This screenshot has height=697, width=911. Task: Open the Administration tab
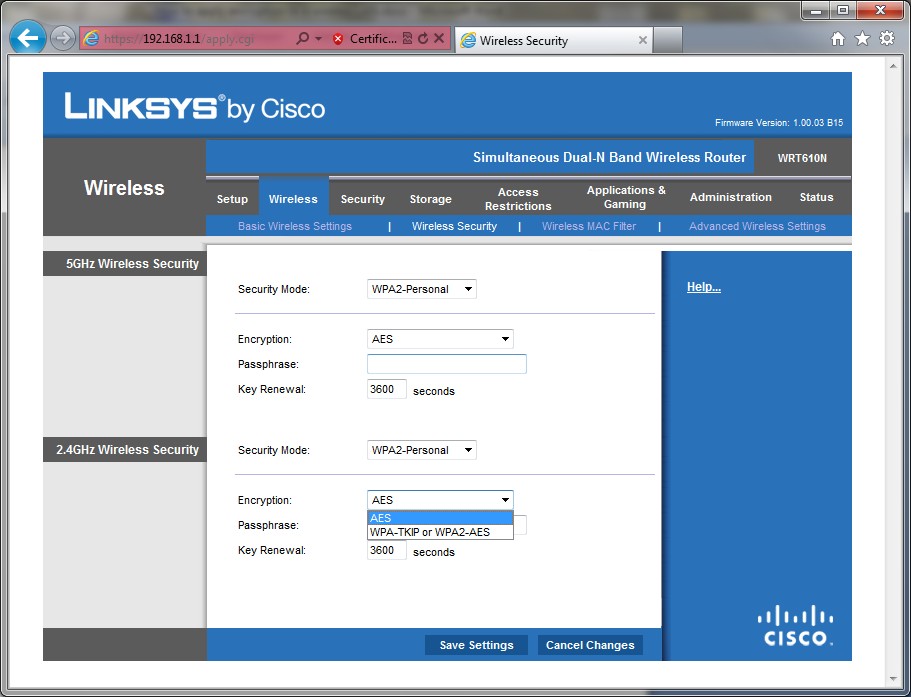pos(731,197)
